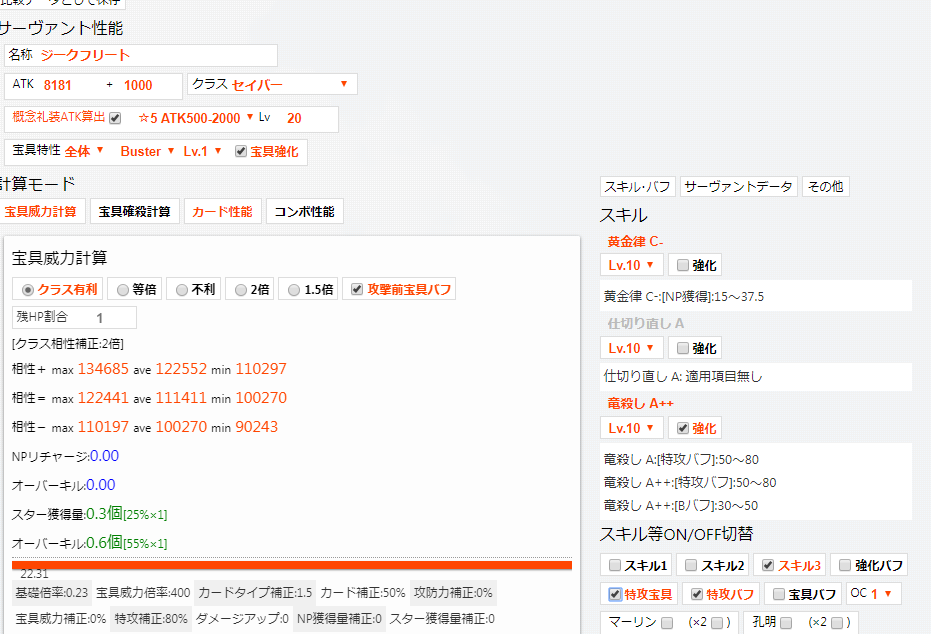Open the 全体 target type dropdown

point(84,151)
